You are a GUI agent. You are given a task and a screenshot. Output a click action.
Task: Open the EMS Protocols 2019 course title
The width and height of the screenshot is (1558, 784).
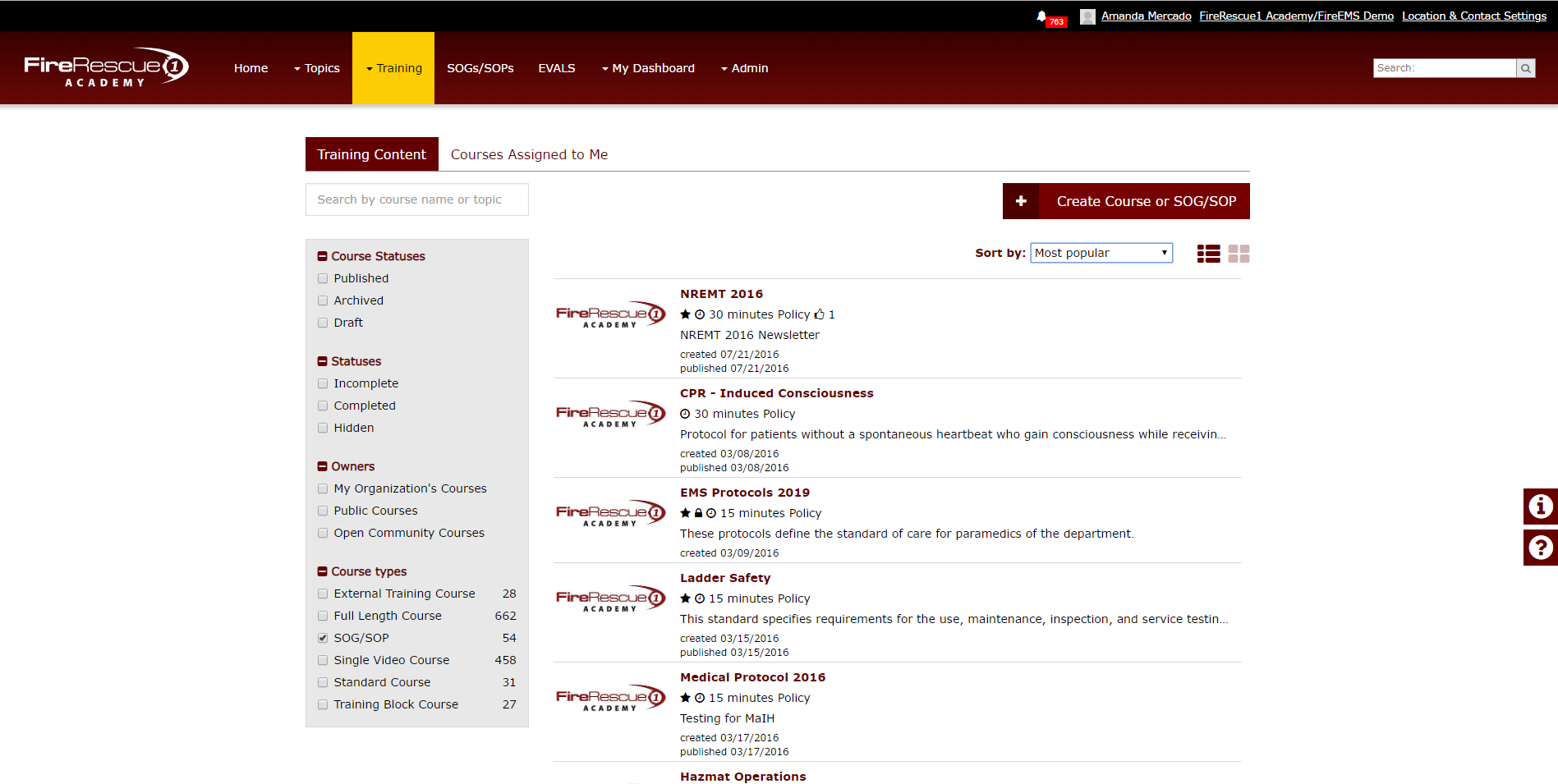pyautogui.click(x=745, y=493)
